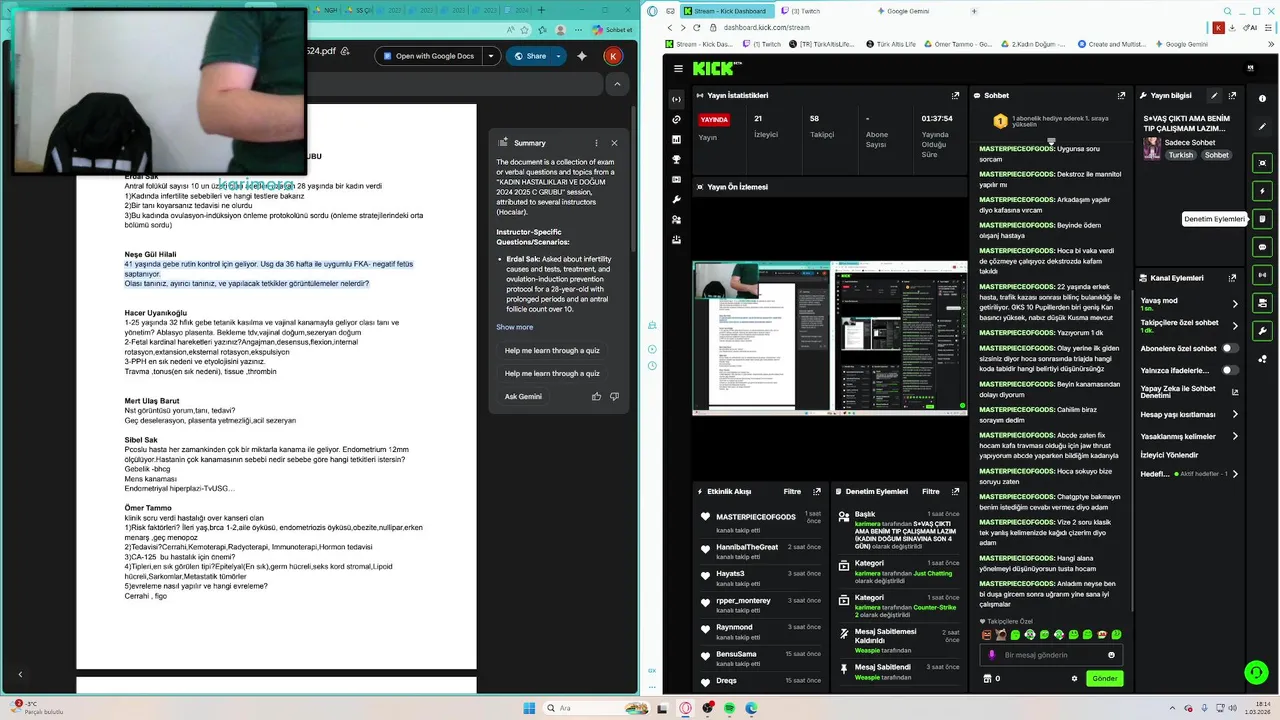Click the KICK logo
Screen dimensions: 1280x720
click(x=717, y=68)
